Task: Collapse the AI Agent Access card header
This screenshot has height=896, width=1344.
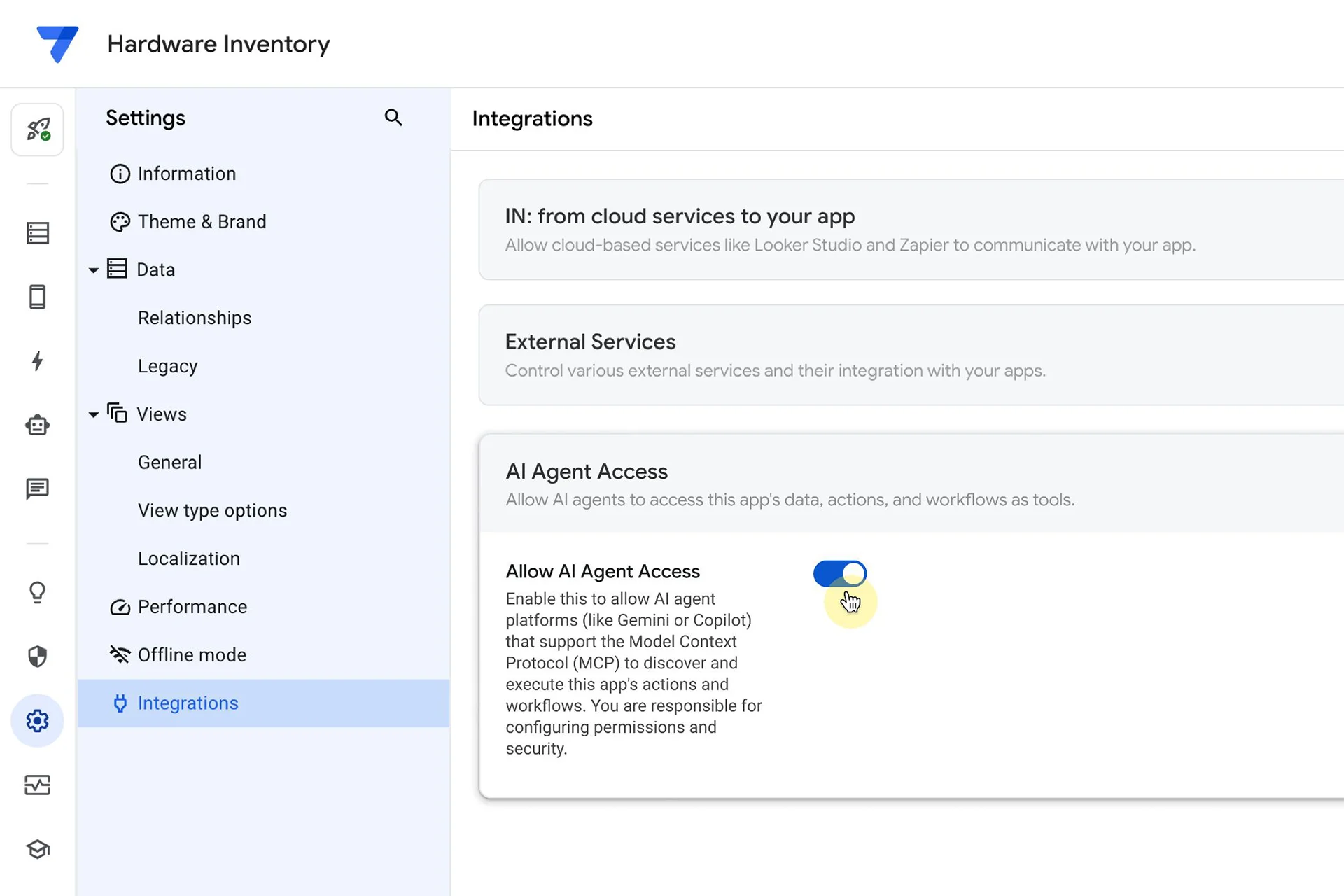Action: tap(911, 483)
